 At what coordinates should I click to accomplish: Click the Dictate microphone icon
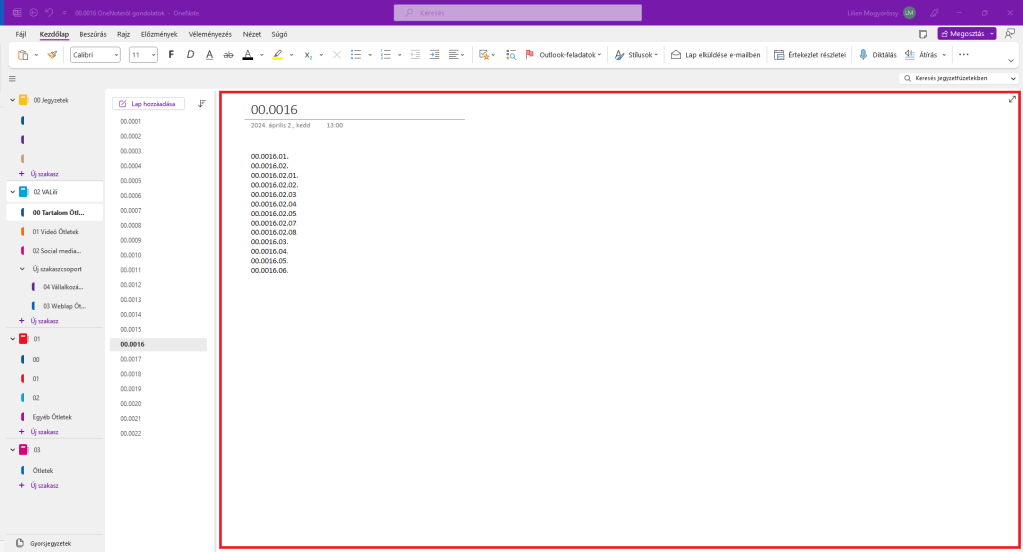tap(863, 55)
